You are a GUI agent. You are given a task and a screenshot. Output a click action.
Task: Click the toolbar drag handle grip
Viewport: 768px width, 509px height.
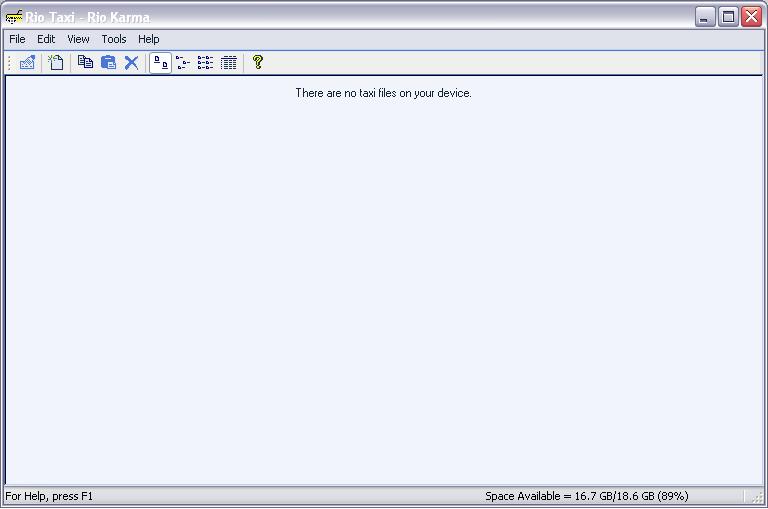point(10,63)
